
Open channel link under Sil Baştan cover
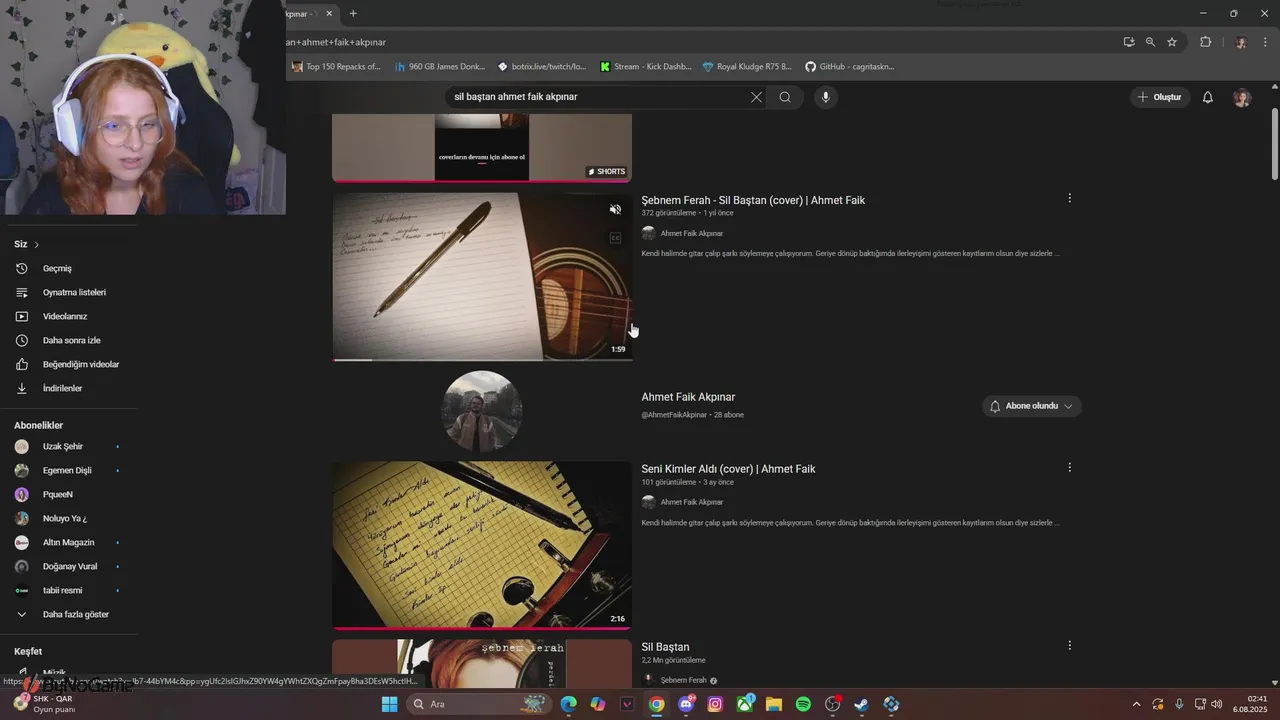691,233
